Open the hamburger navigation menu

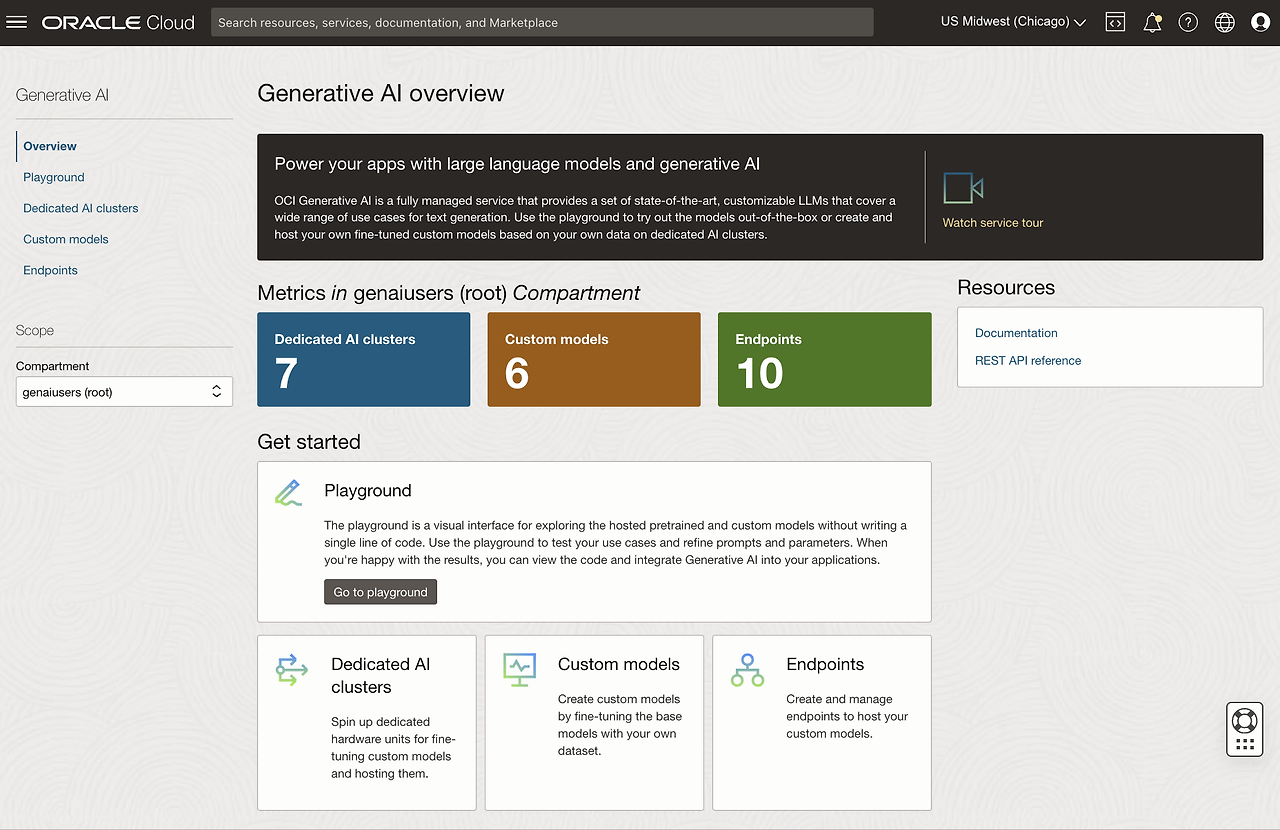tap(17, 22)
